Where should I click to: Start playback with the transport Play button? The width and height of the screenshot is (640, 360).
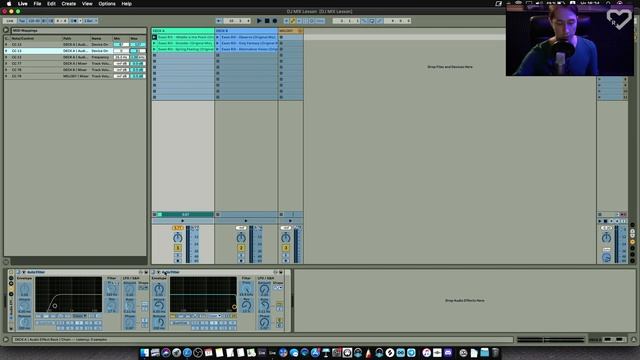click(259, 20)
